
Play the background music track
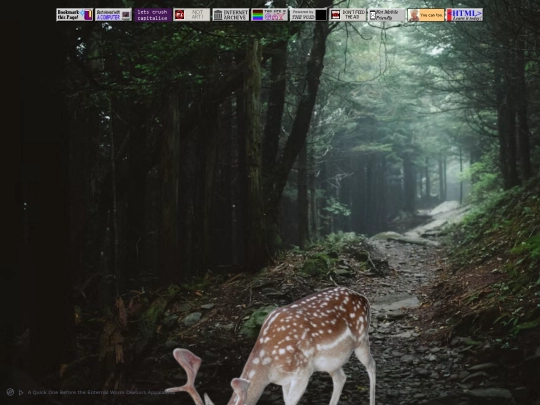(21, 392)
